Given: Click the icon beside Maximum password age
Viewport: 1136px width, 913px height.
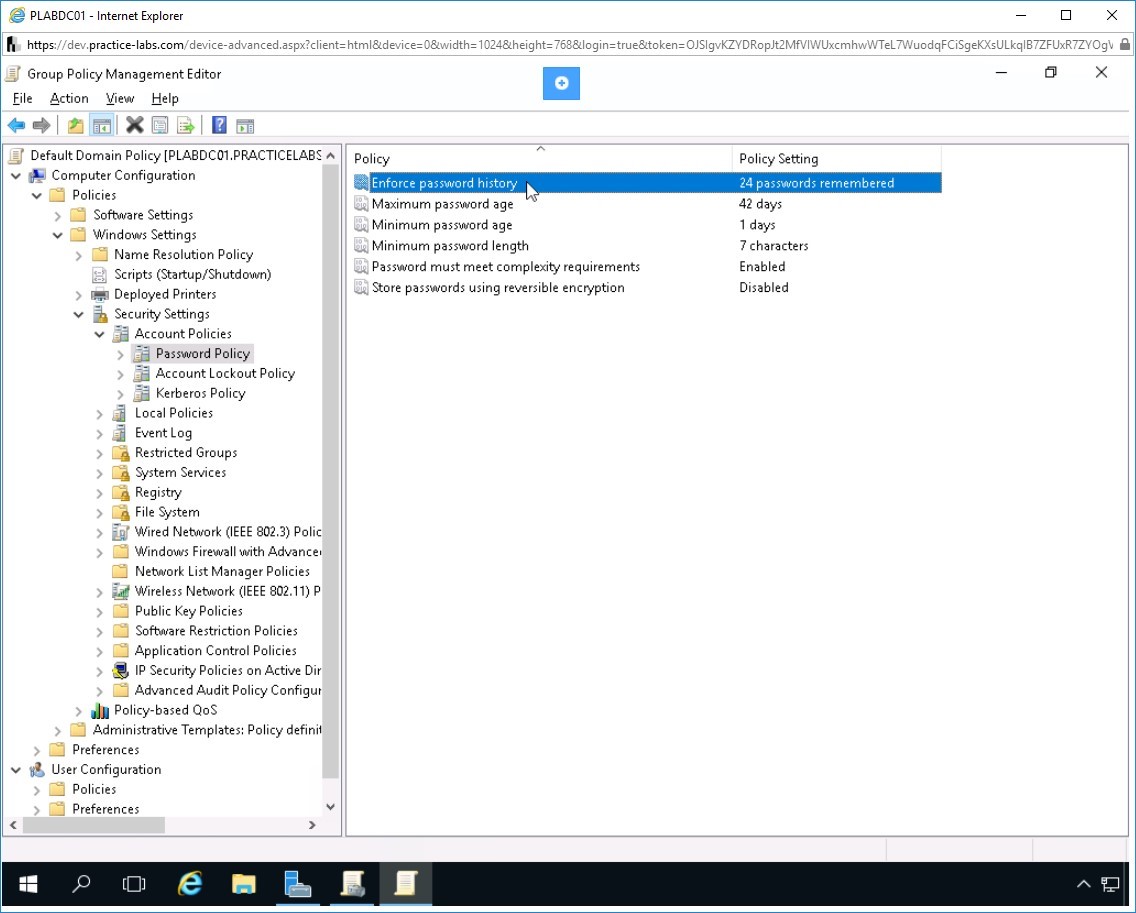Looking at the screenshot, I should tap(361, 204).
